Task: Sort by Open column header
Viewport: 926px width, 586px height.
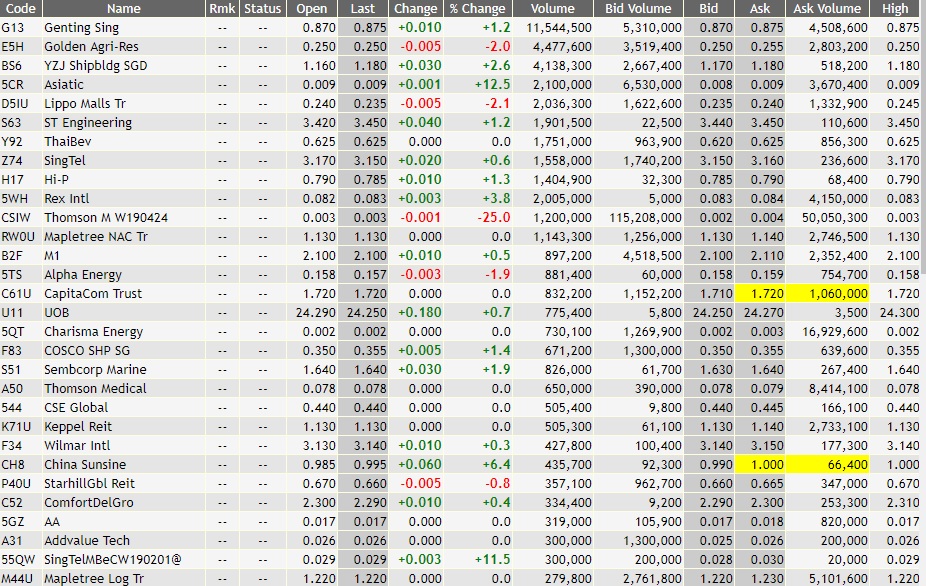Action: (312, 8)
